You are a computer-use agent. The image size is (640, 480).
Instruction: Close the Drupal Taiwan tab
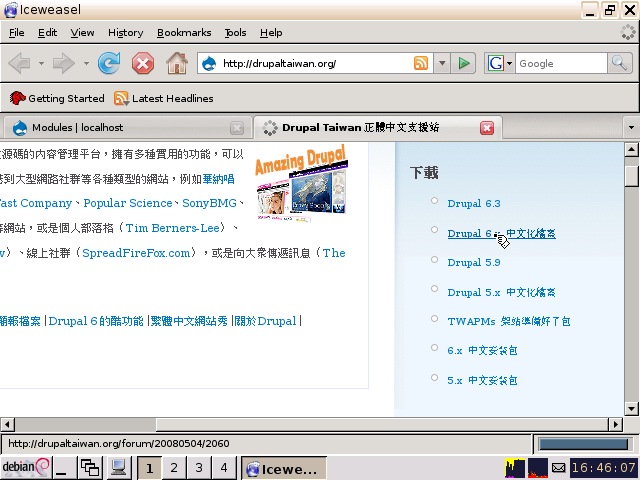pyautogui.click(x=487, y=128)
